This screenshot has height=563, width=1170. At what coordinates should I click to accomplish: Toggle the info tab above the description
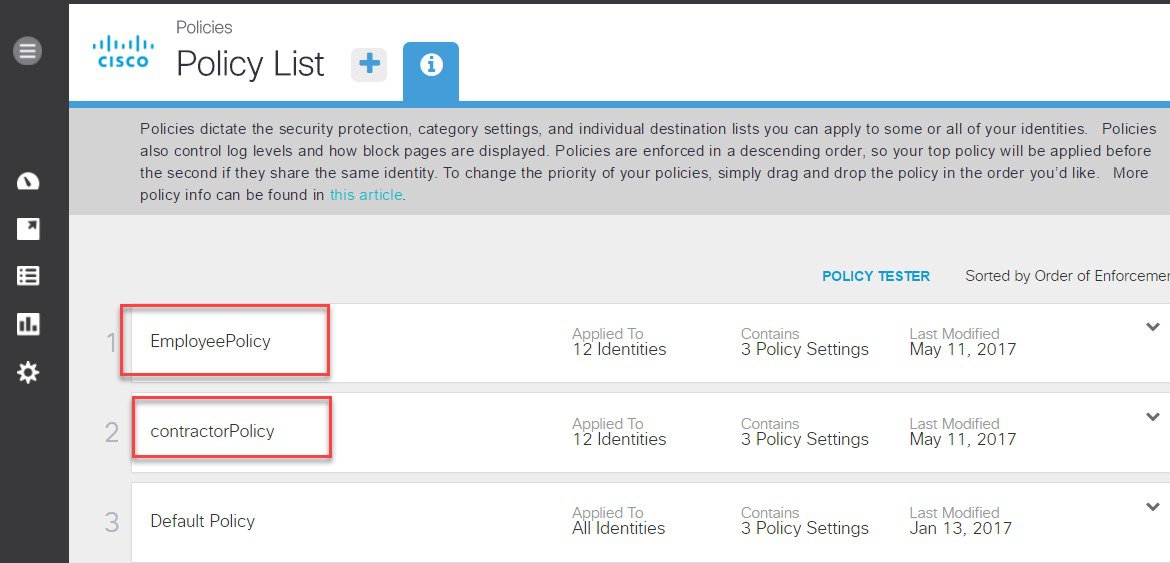click(431, 65)
